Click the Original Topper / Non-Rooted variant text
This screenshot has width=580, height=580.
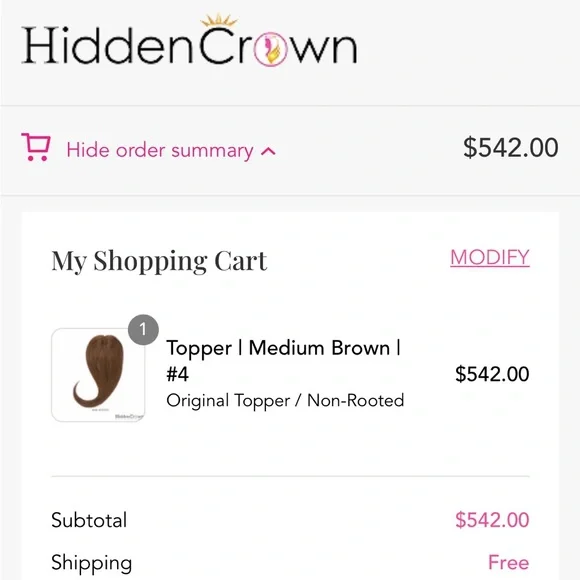coord(285,401)
